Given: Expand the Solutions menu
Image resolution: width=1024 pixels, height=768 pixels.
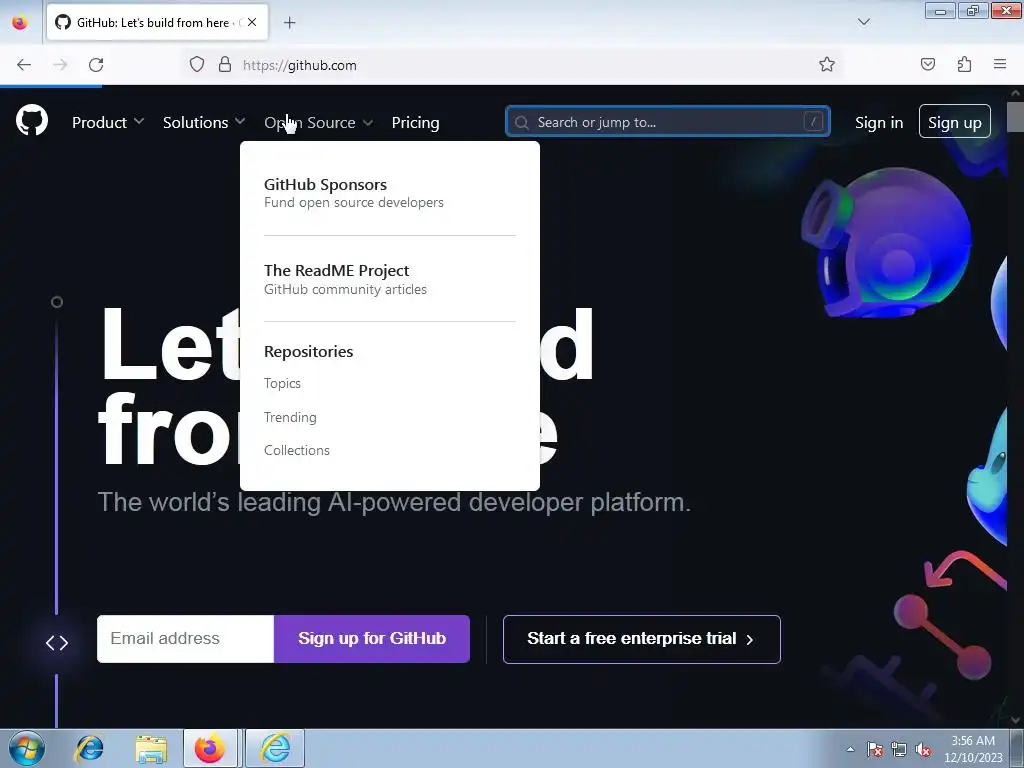Looking at the screenshot, I should (204, 122).
